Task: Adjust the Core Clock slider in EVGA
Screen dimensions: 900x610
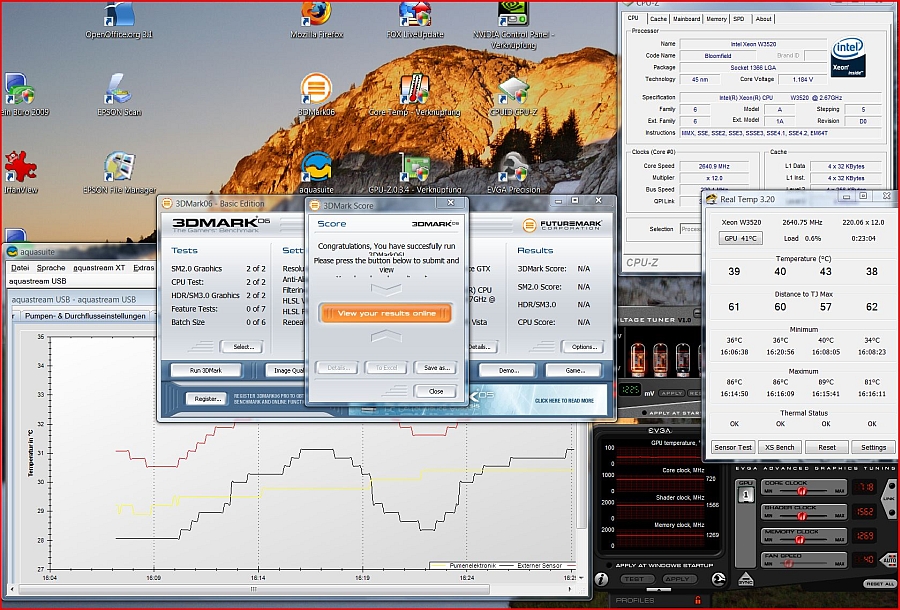Action: click(802, 491)
